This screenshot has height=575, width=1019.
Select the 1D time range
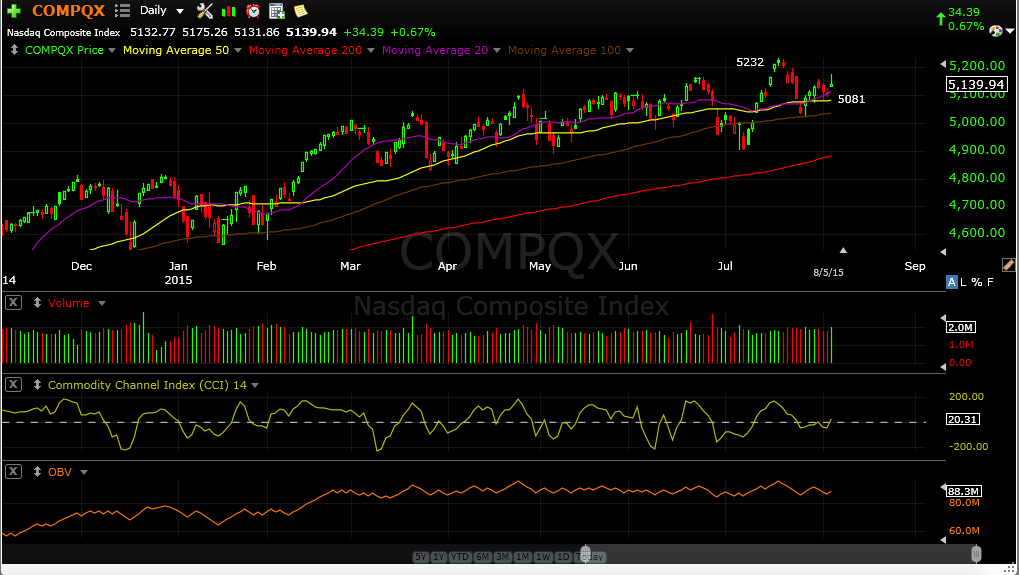(563, 557)
